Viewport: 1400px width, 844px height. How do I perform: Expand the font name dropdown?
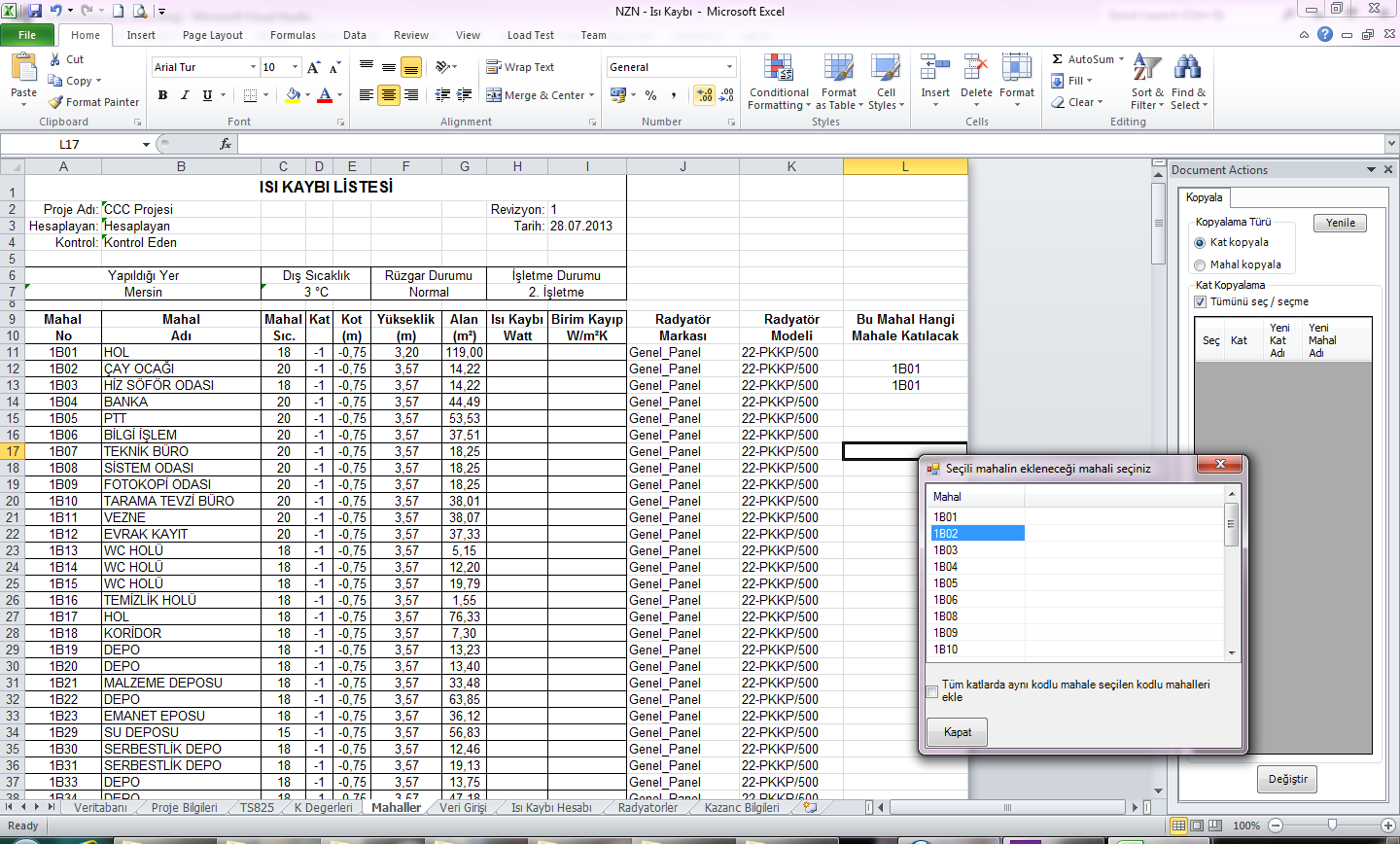253,67
